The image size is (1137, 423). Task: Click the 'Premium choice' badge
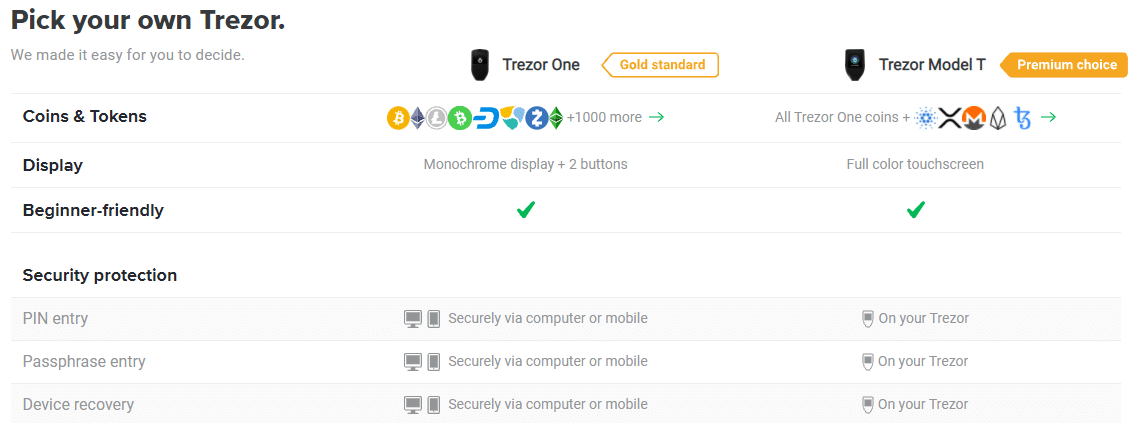coord(1065,65)
